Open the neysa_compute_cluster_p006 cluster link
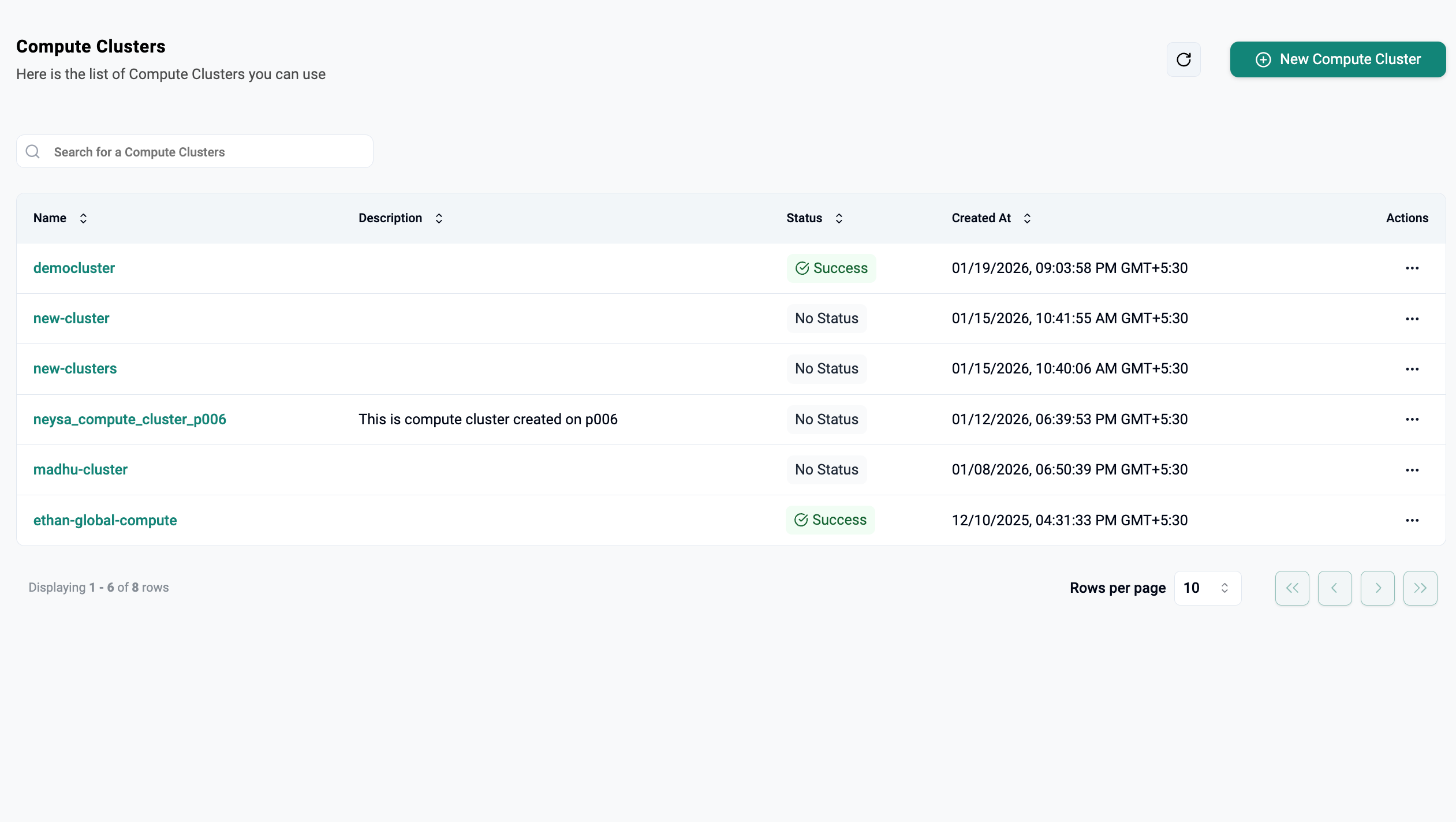 129,420
